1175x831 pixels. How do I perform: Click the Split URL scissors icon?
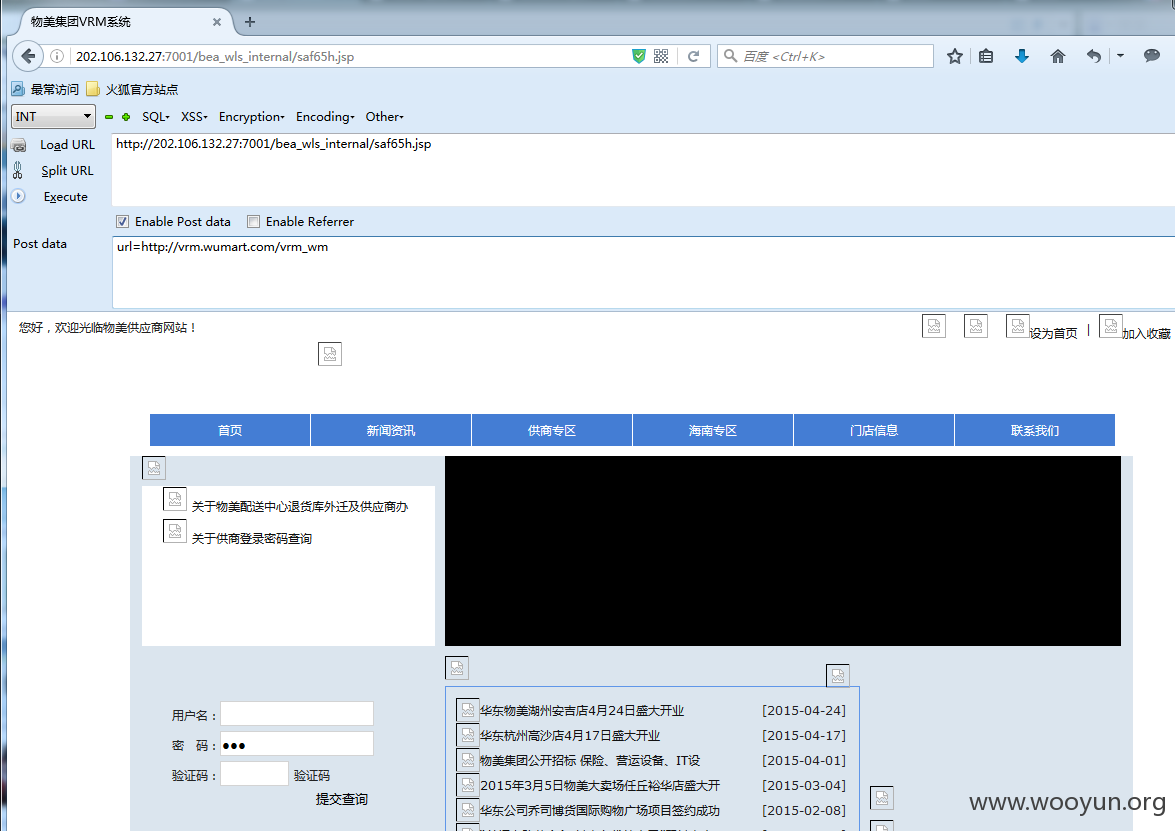coord(18,171)
